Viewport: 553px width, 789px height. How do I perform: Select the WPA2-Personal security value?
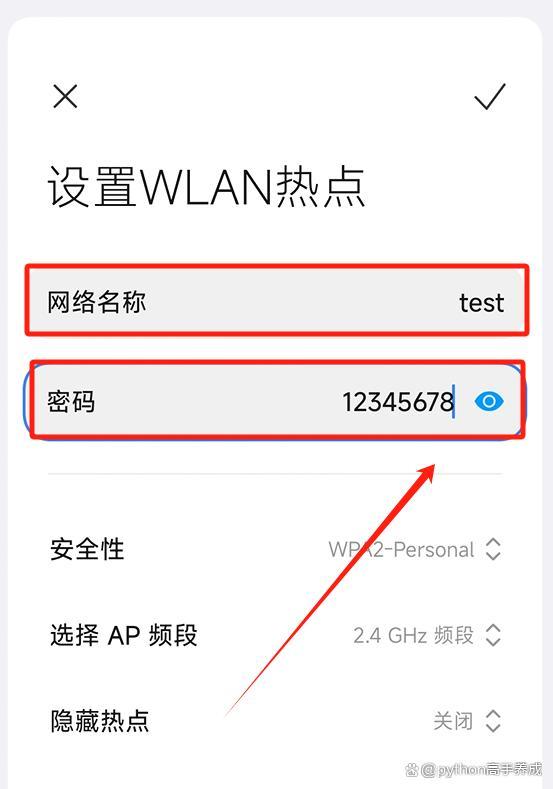(402, 549)
